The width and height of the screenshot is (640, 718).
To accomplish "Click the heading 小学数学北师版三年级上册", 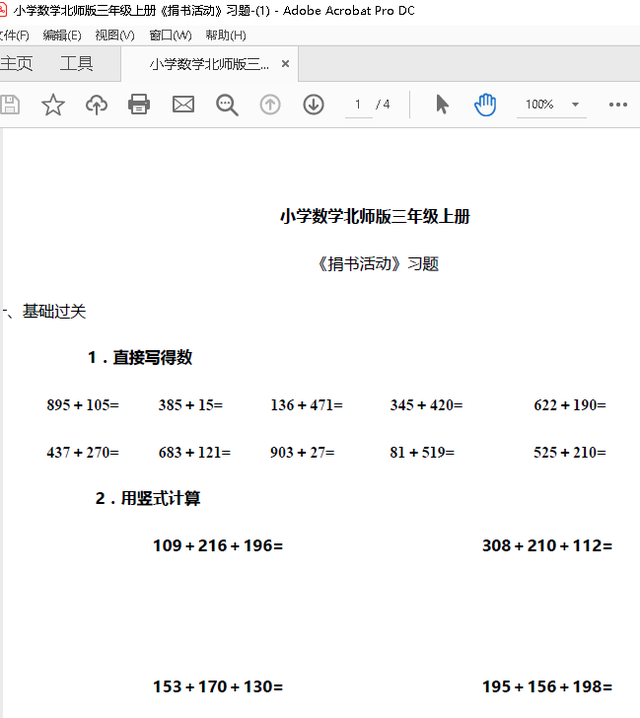I will [x=375, y=217].
